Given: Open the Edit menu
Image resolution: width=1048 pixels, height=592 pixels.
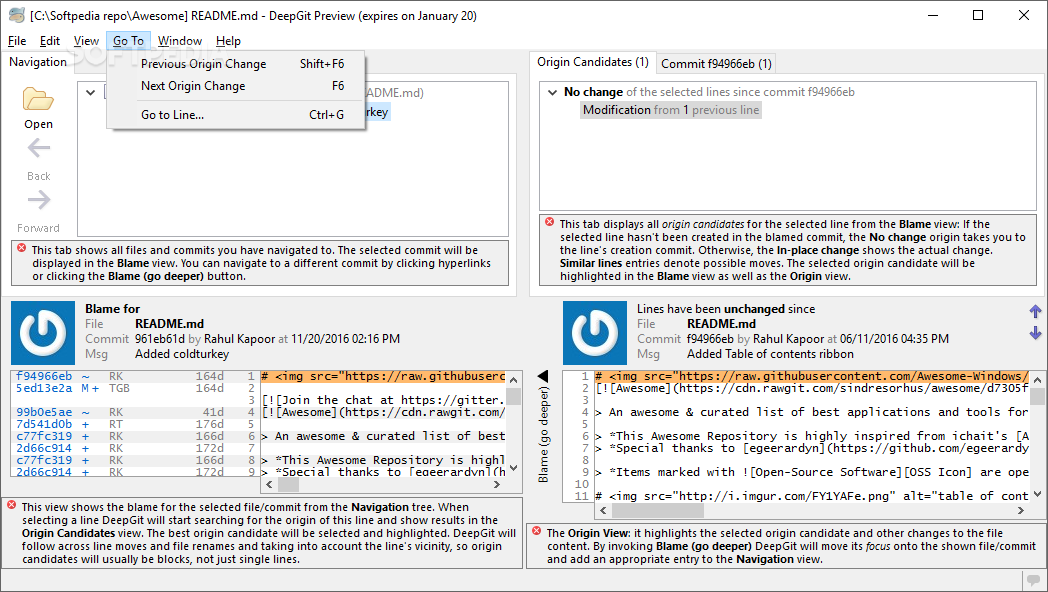Looking at the screenshot, I should pyautogui.click(x=49, y=41).
